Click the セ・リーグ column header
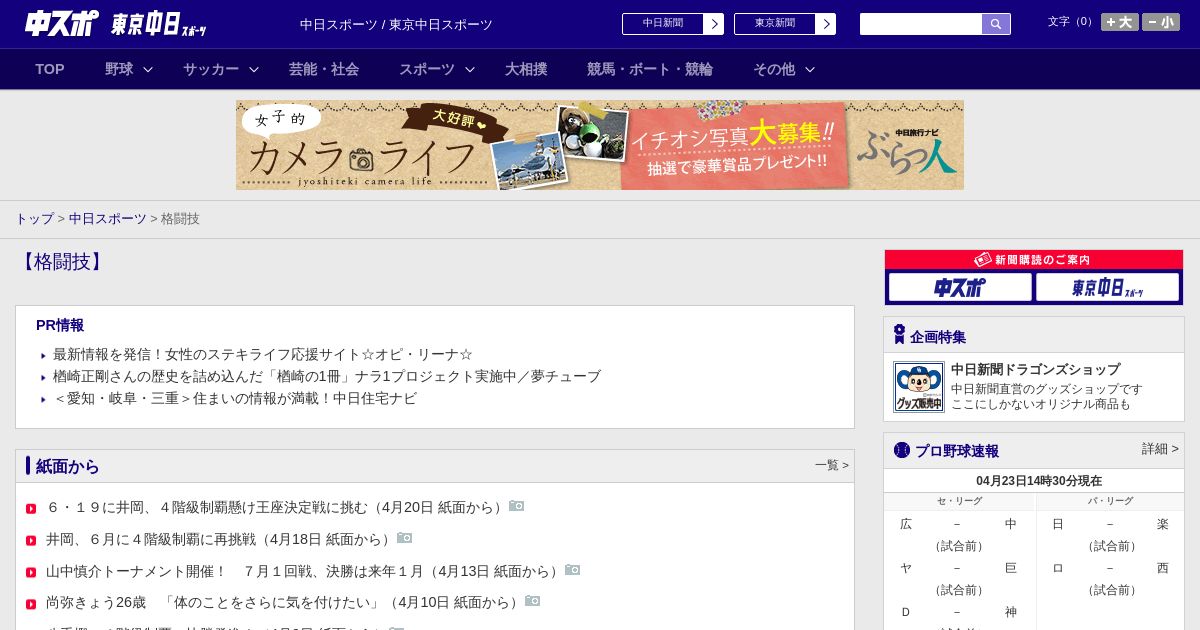 tap(959, 501)
